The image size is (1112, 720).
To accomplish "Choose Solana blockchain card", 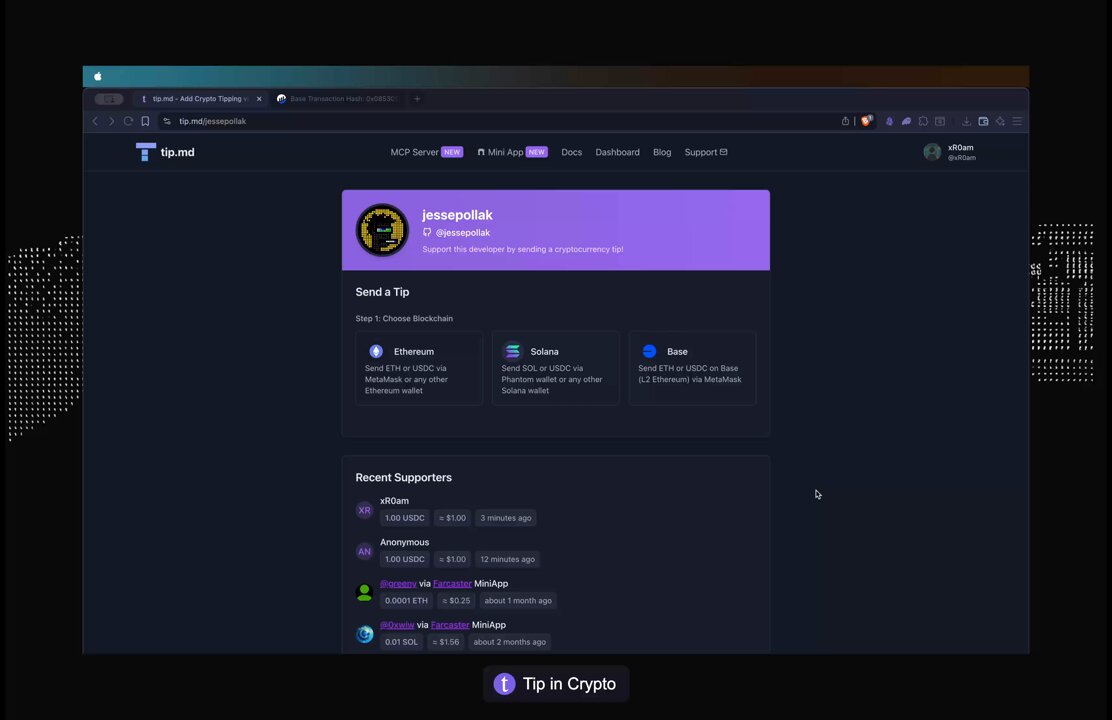I will 555,368.
